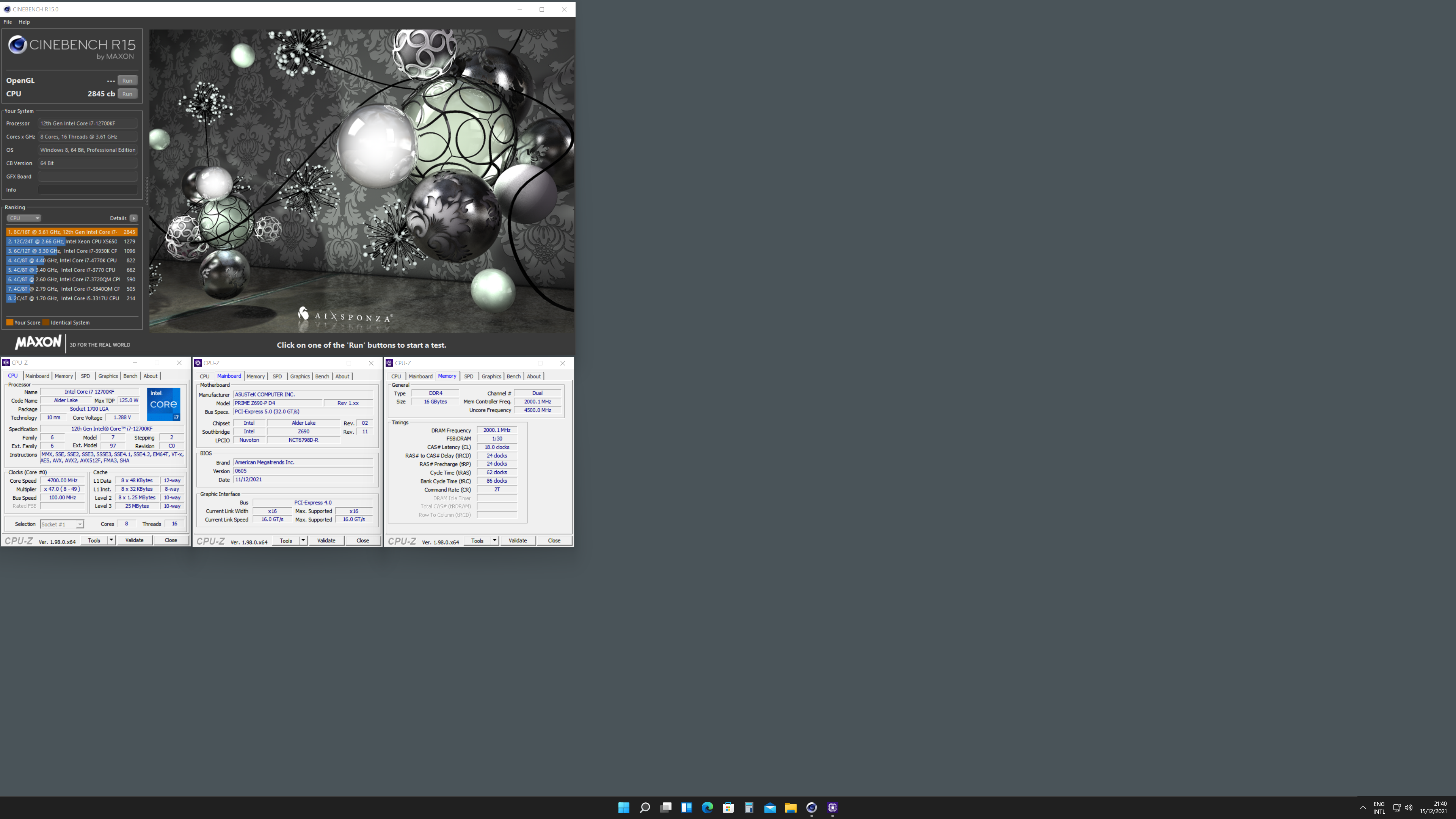Switch to CPU-Z via taskbar icon
This screenshot has width=1456, height=819.
click(832, 808)
